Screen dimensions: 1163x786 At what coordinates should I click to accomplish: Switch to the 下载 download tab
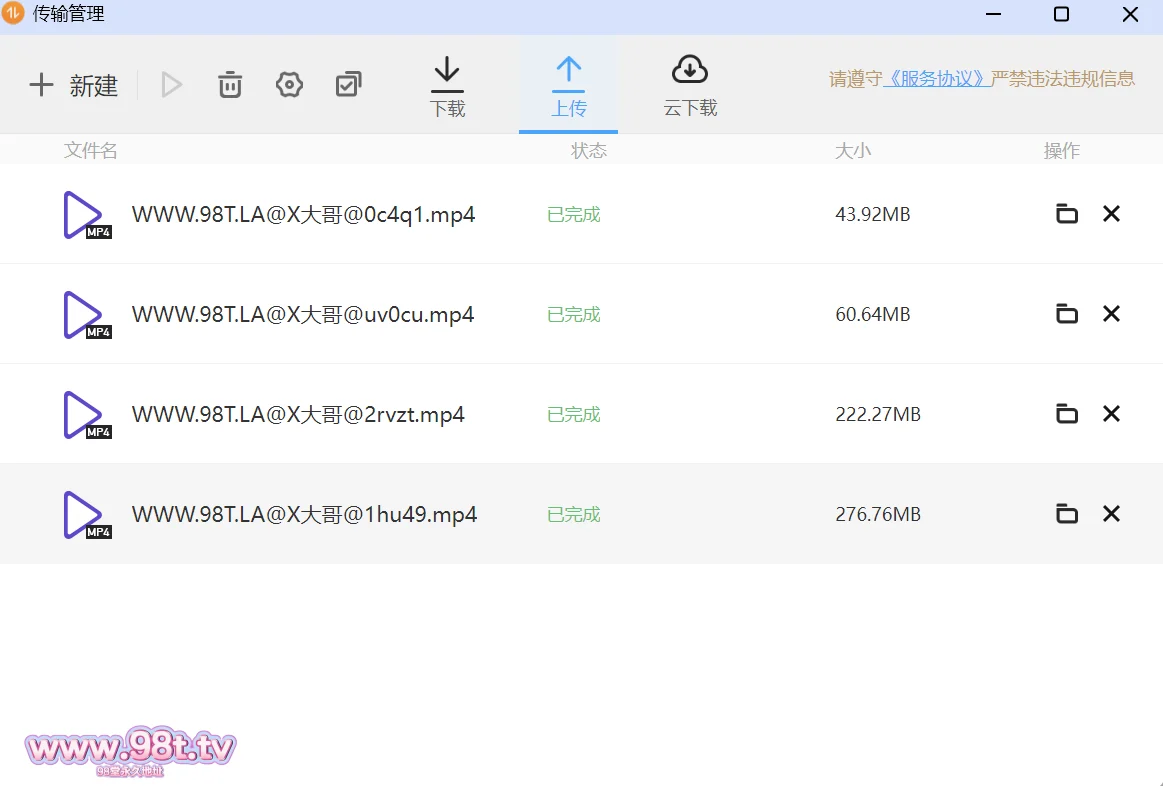tap(447, 87)
